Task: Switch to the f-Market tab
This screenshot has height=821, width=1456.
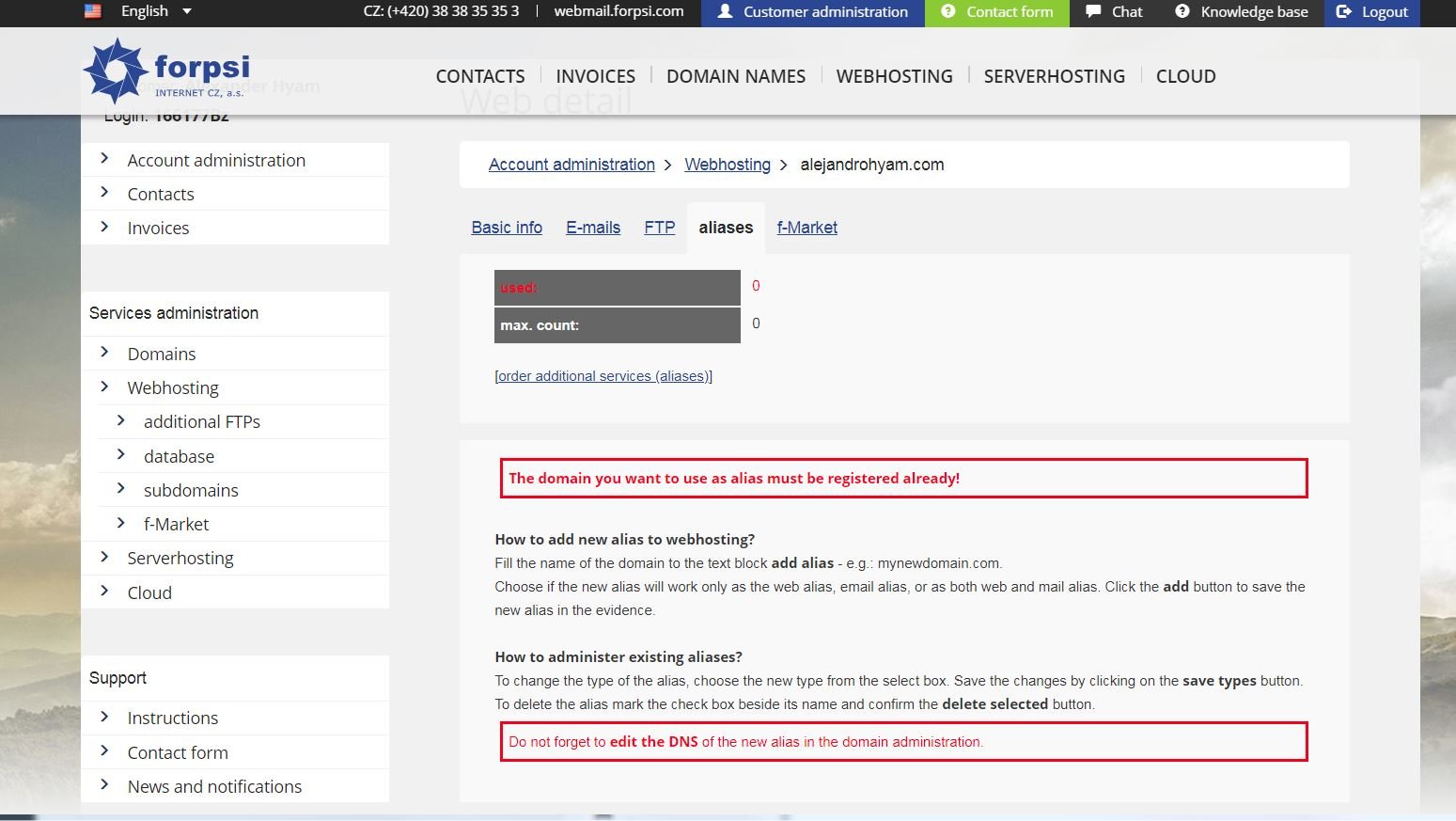Action: click(807, 228)
